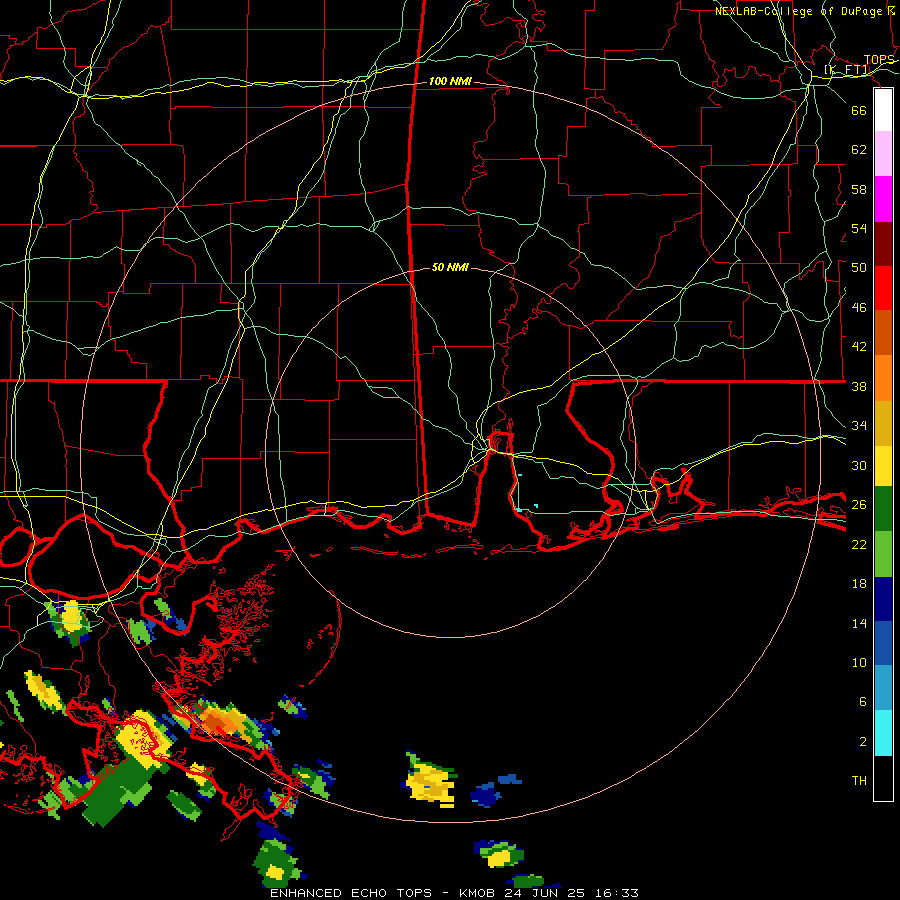This screenshot has height=900, width=900.
Task: Select the medium blue legend swatch
Action: (x=883, y=643)
